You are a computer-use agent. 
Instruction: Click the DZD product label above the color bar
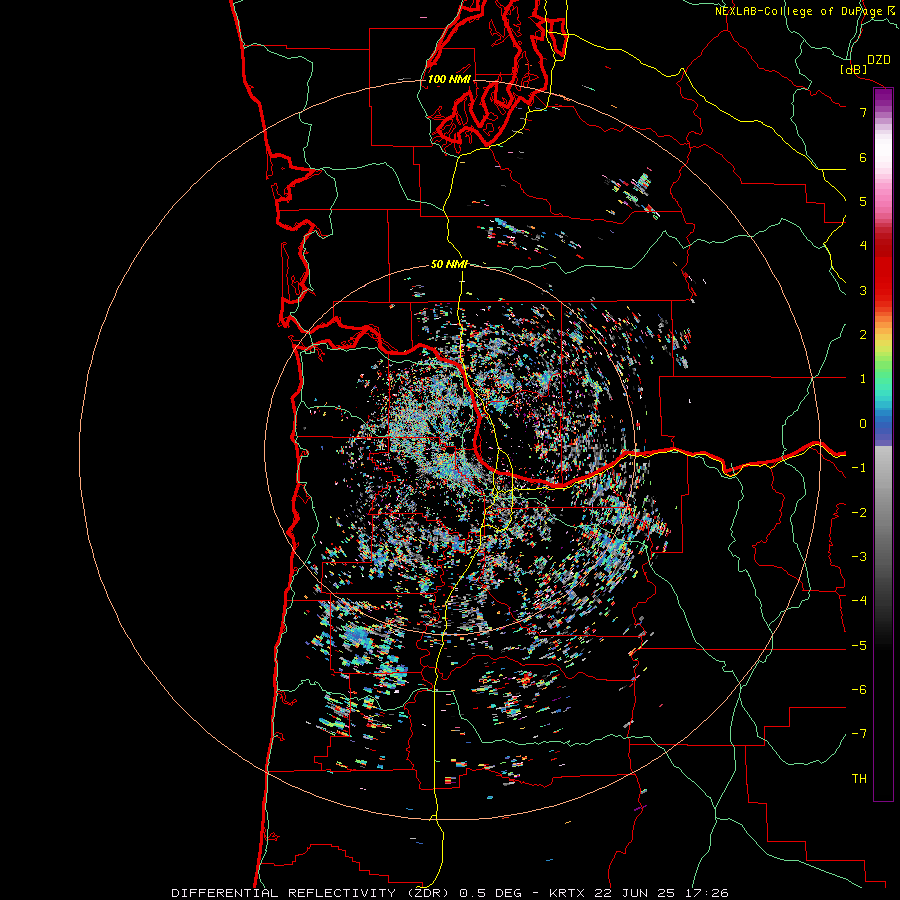(x=879, y=60)
